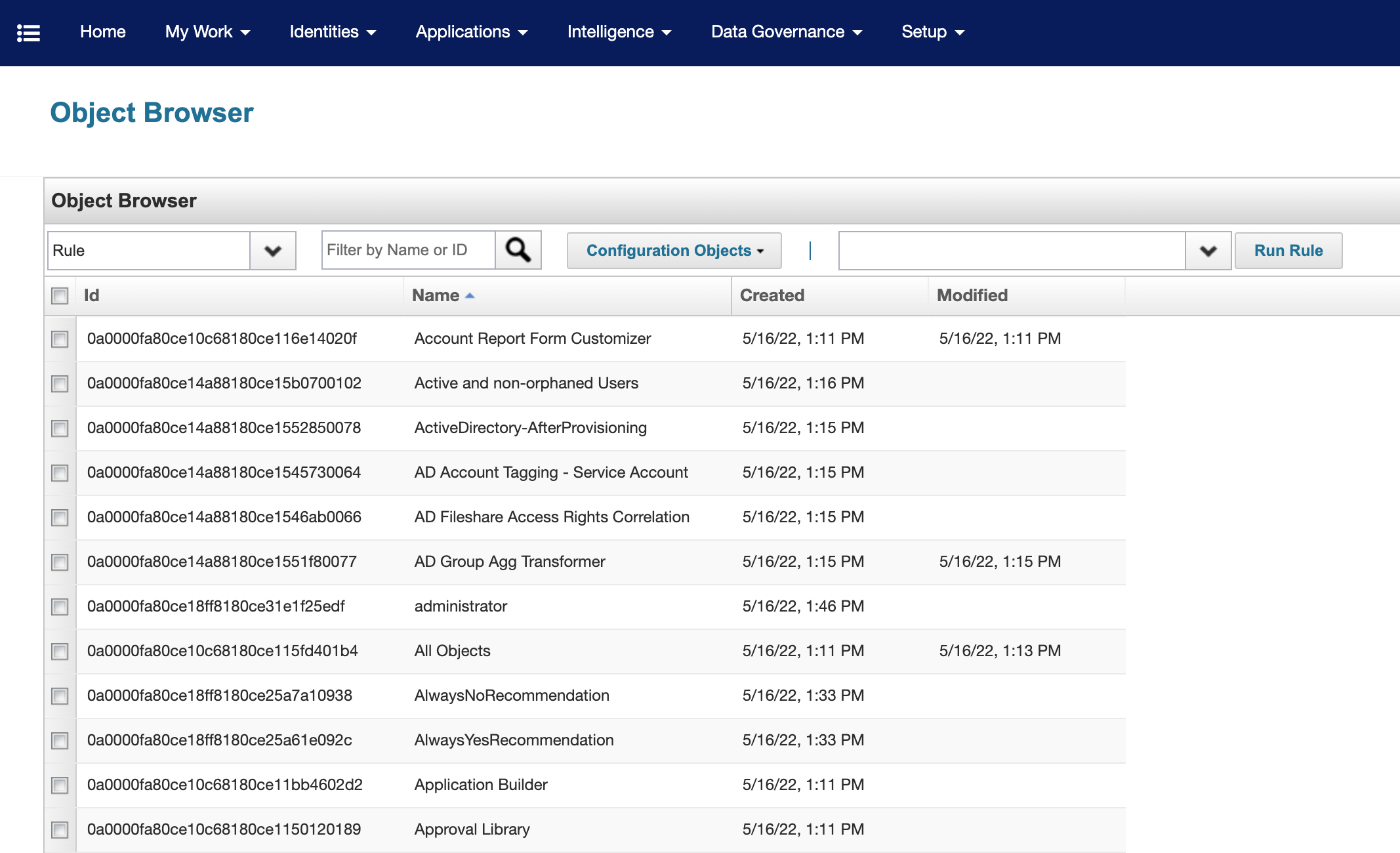Toggle the select-all checkbox in header
Viewport: 1400px width, 853px height.
(x=60, y=296)
